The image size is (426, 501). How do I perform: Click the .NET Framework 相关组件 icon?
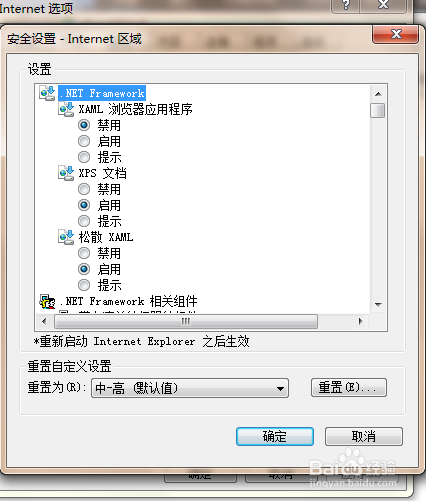pos(47,301)
